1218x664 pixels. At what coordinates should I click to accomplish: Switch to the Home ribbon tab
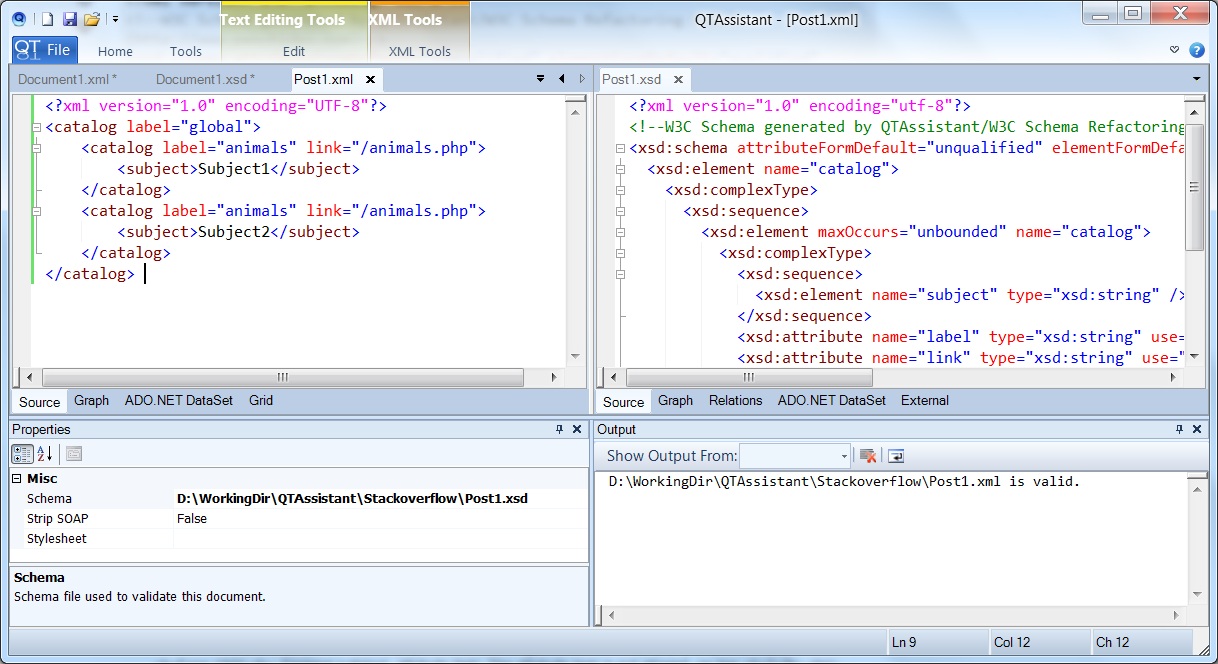pyautogui.click(x=115, y=51)
